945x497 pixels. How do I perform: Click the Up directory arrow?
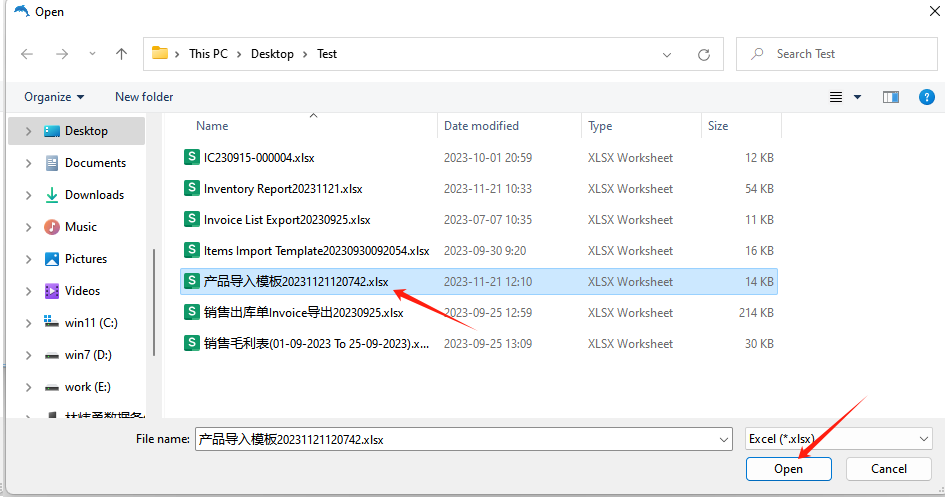[x=121, y=54]
